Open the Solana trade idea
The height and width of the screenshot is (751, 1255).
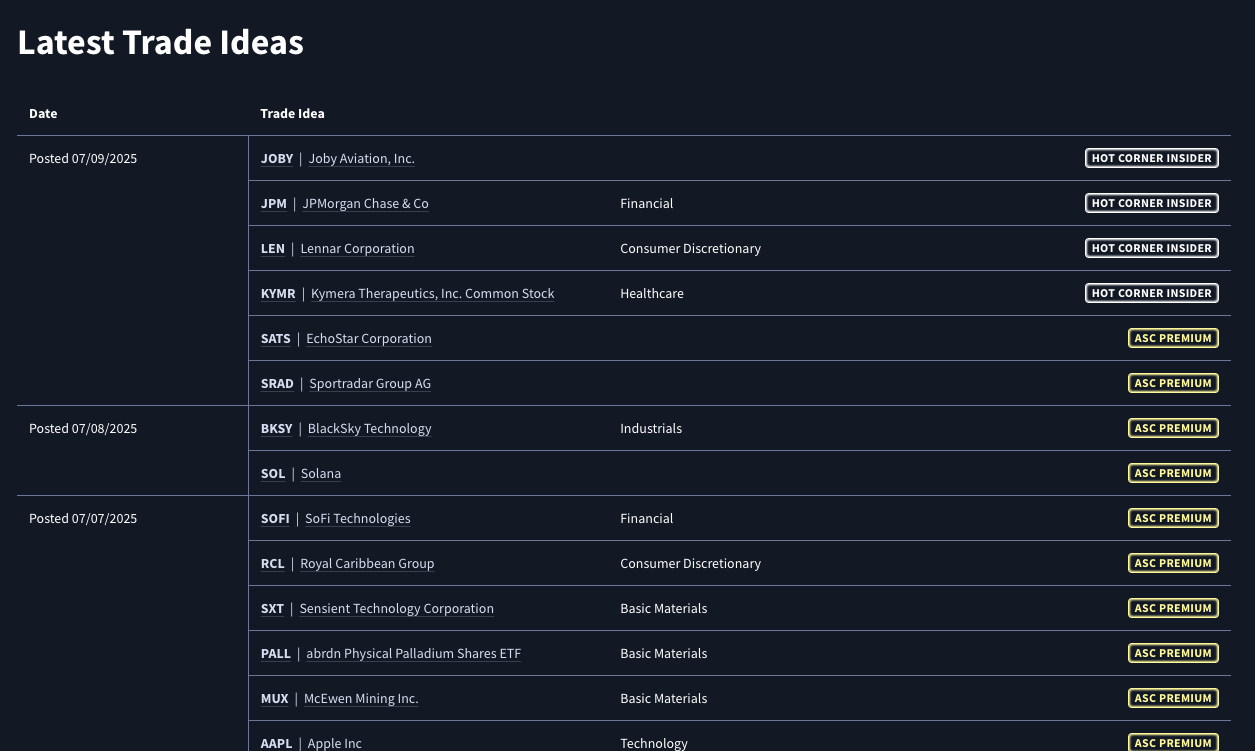[321, 474]
